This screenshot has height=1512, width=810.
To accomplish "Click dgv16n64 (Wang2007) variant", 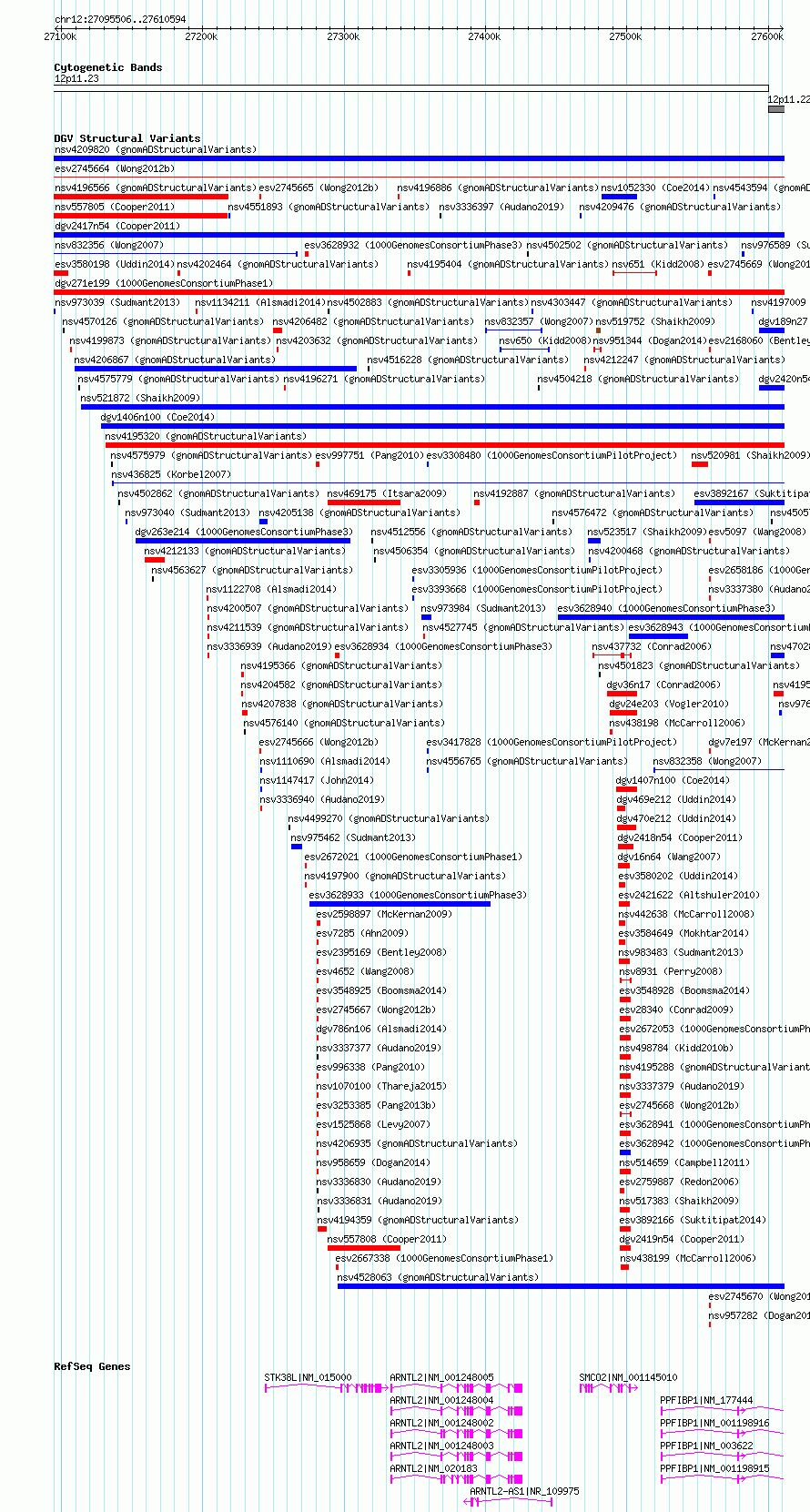I will tap(670, 857).
